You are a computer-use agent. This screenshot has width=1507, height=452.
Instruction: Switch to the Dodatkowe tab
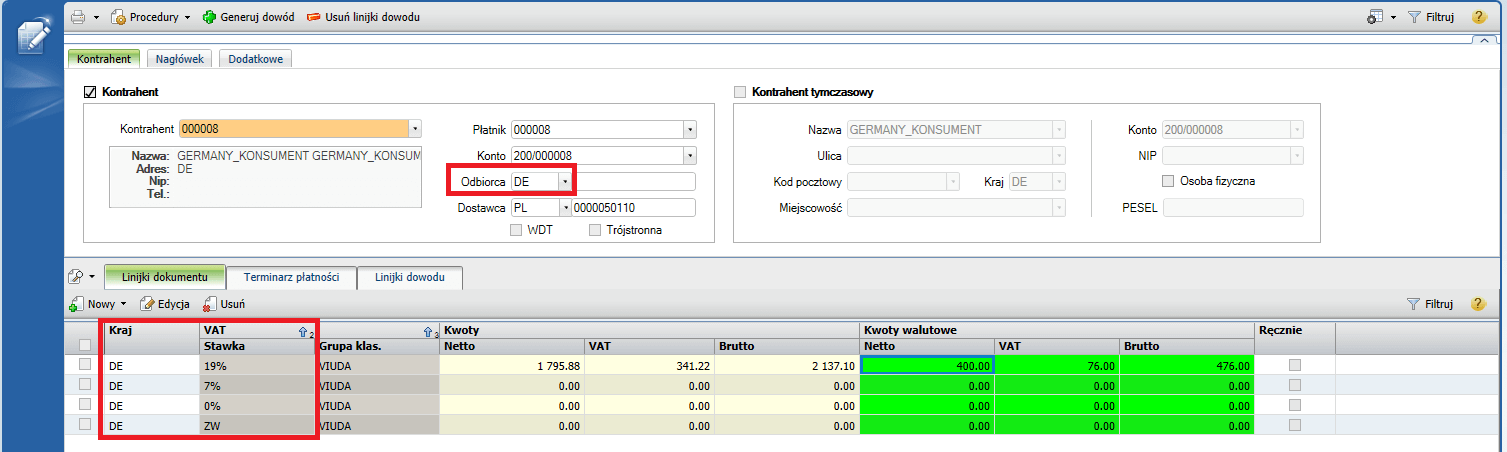coord(254,59)
